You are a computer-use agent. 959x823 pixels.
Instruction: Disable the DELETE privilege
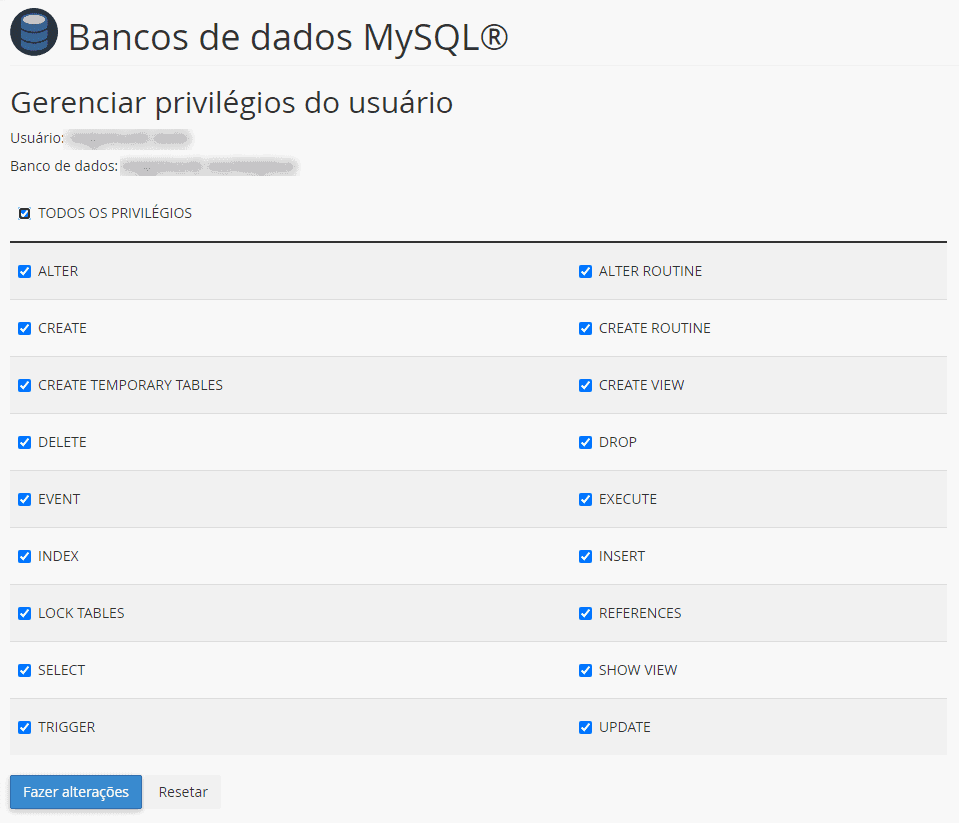tap(24, 442)
